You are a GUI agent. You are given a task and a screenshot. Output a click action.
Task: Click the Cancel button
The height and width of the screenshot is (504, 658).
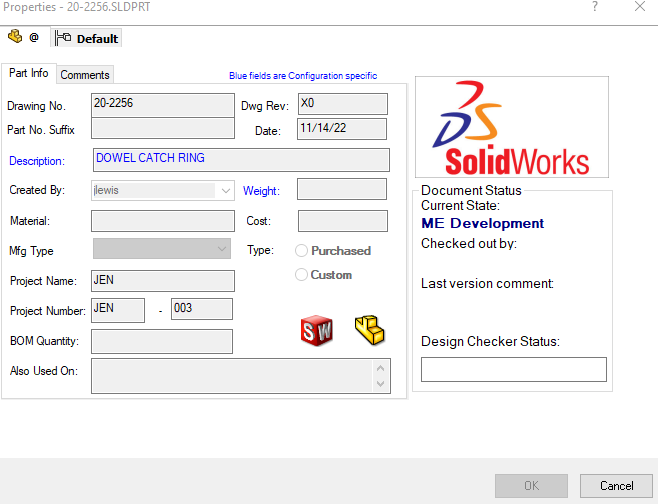coord(616,486)
